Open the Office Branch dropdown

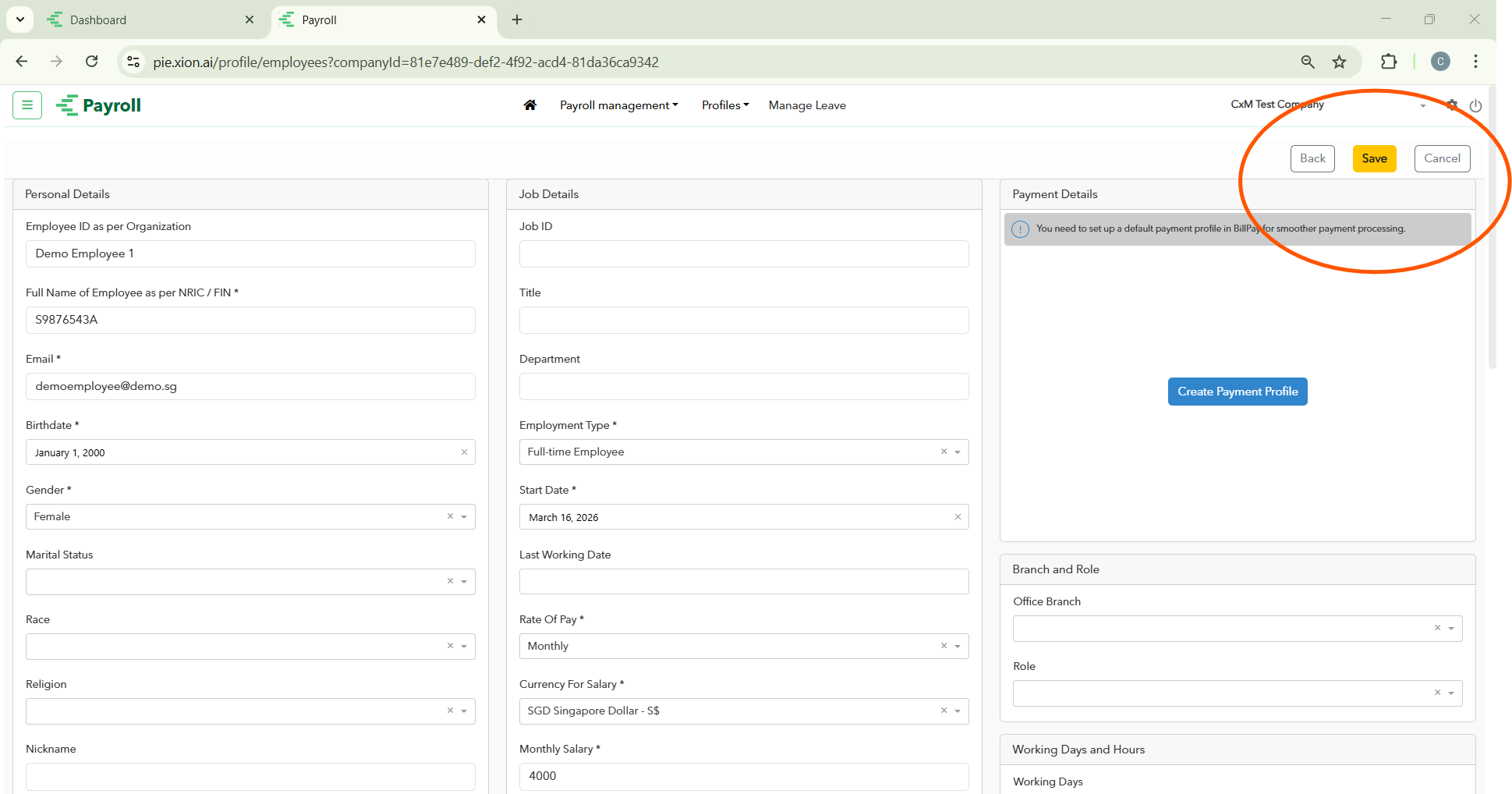(x=1451, y=629)
